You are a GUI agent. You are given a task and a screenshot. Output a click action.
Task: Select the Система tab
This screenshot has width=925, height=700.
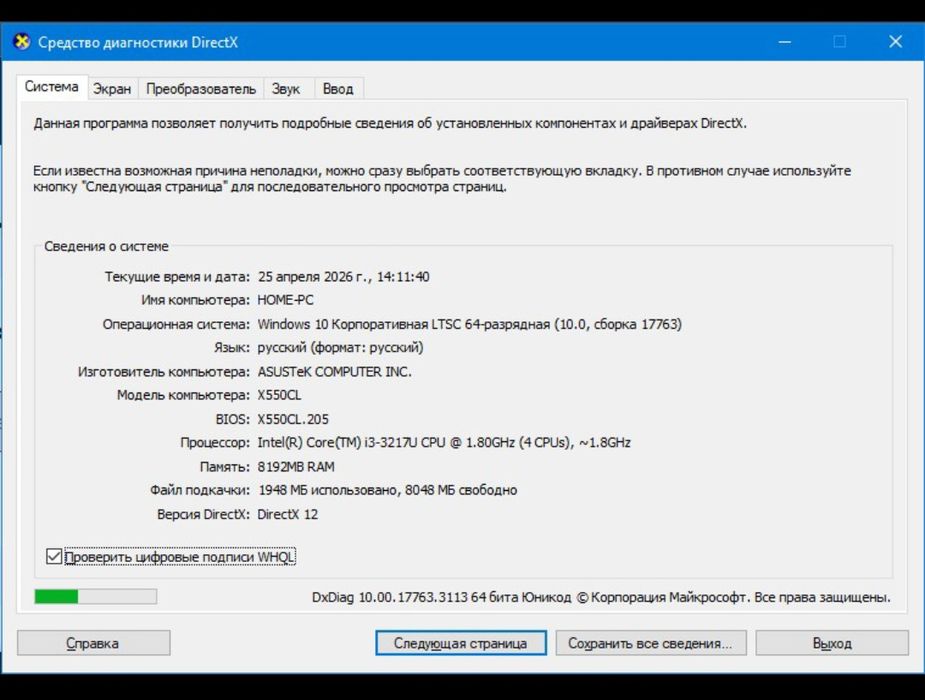click(x=52, y=87)
